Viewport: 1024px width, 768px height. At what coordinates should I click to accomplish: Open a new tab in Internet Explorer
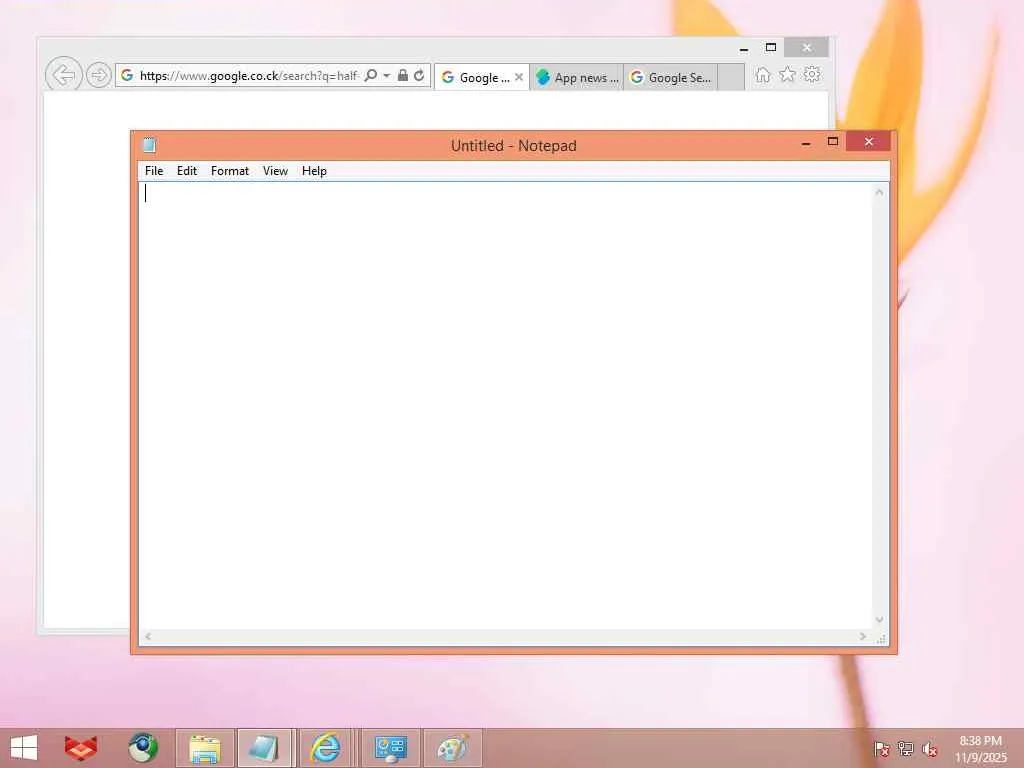pos(731,77)
